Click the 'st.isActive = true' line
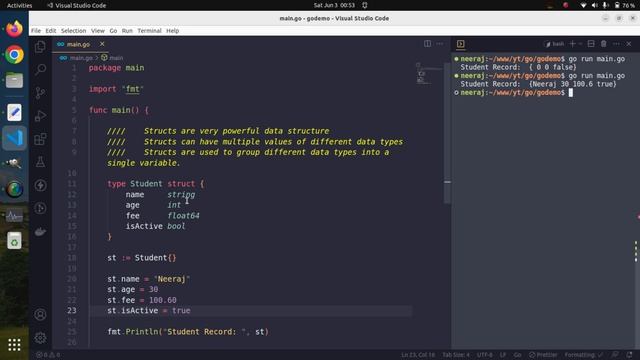The width and height of the screenshot is (640, 360). tap(149, 311)
